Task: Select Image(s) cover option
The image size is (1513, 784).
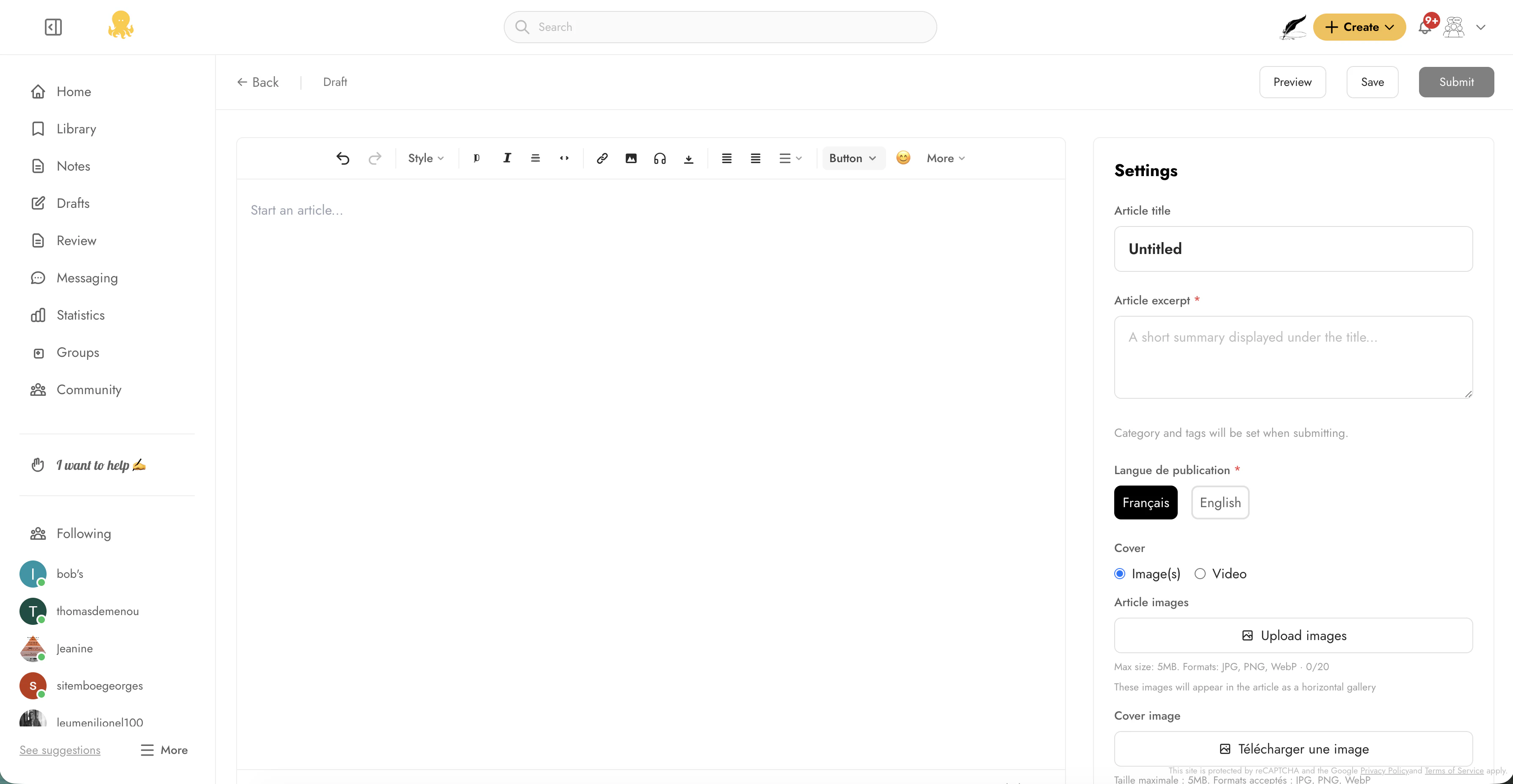Action: [x=1119, y=574]
